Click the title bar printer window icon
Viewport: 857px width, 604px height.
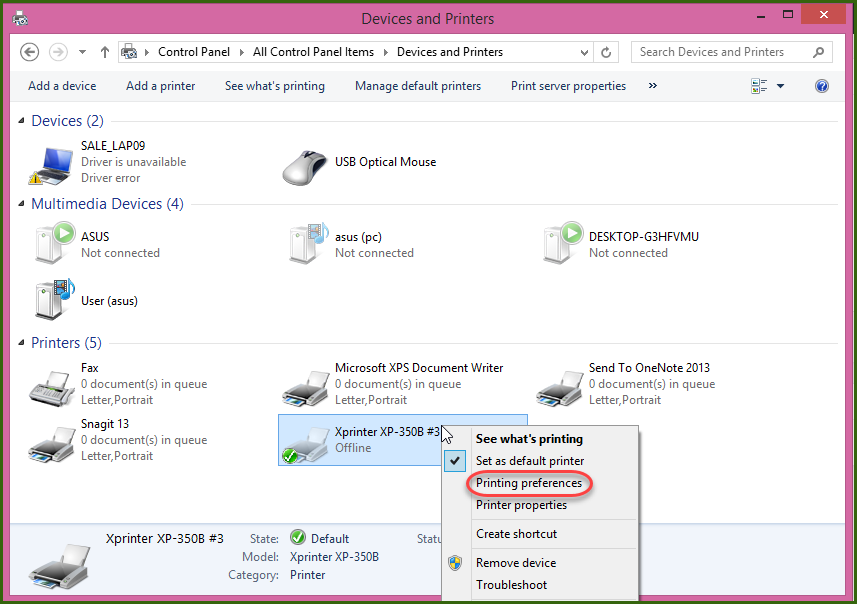pyautogui.click(x=20, y=18)
